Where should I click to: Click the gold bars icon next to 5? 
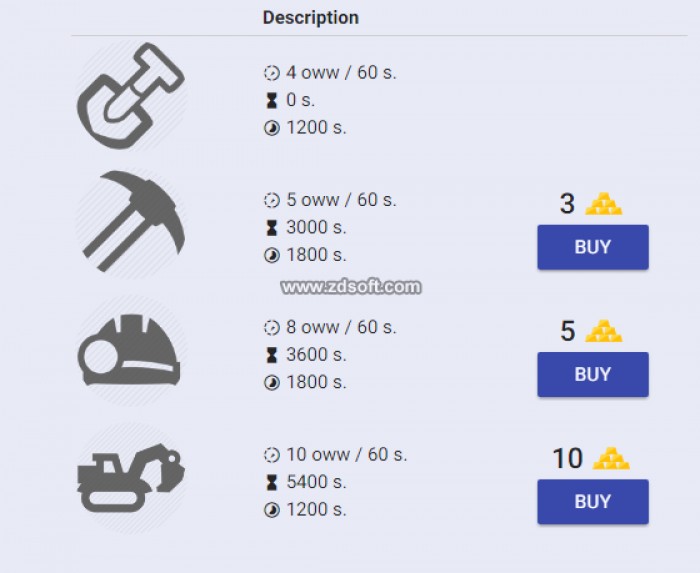click(x=604, y=331)
